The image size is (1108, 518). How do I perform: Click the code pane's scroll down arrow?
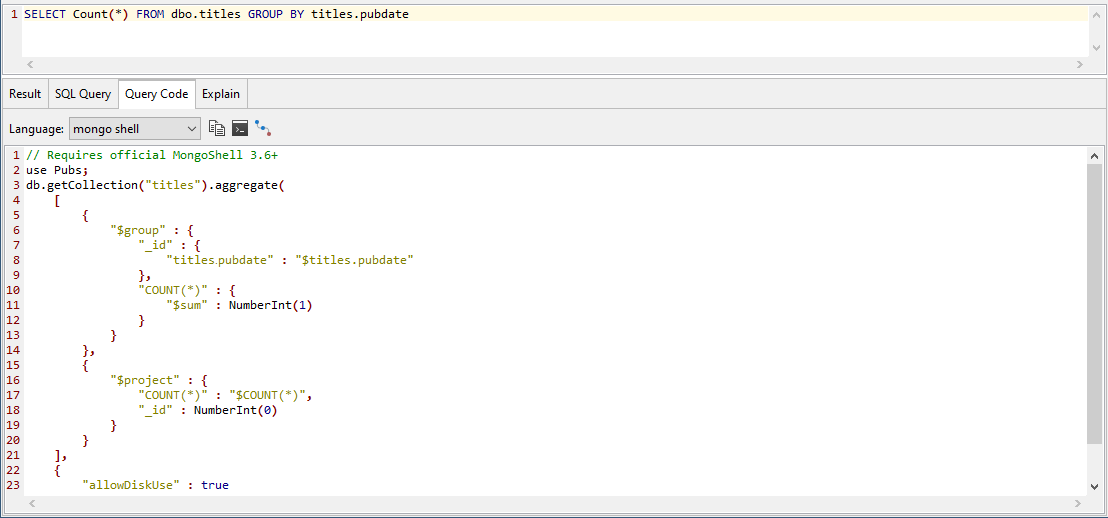tap(1094, 486)
